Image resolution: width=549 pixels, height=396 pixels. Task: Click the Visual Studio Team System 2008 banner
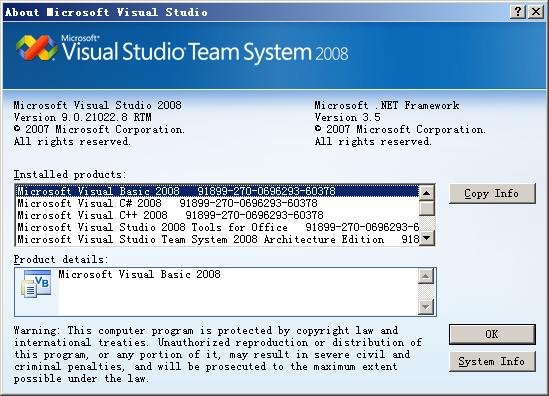274,55
